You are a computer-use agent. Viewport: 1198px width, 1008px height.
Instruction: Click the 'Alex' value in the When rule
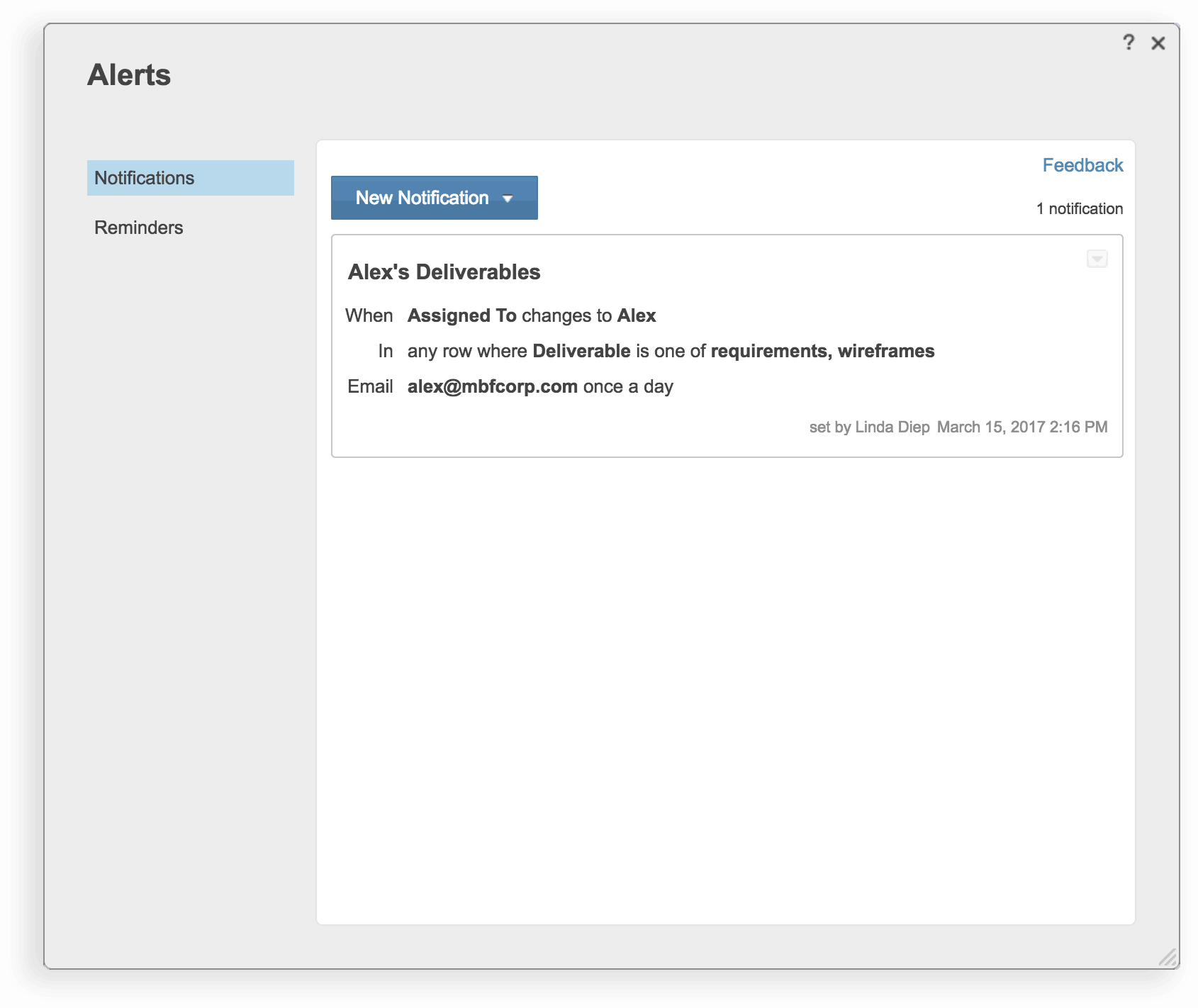pyautogui.click(x=636, y=315)
